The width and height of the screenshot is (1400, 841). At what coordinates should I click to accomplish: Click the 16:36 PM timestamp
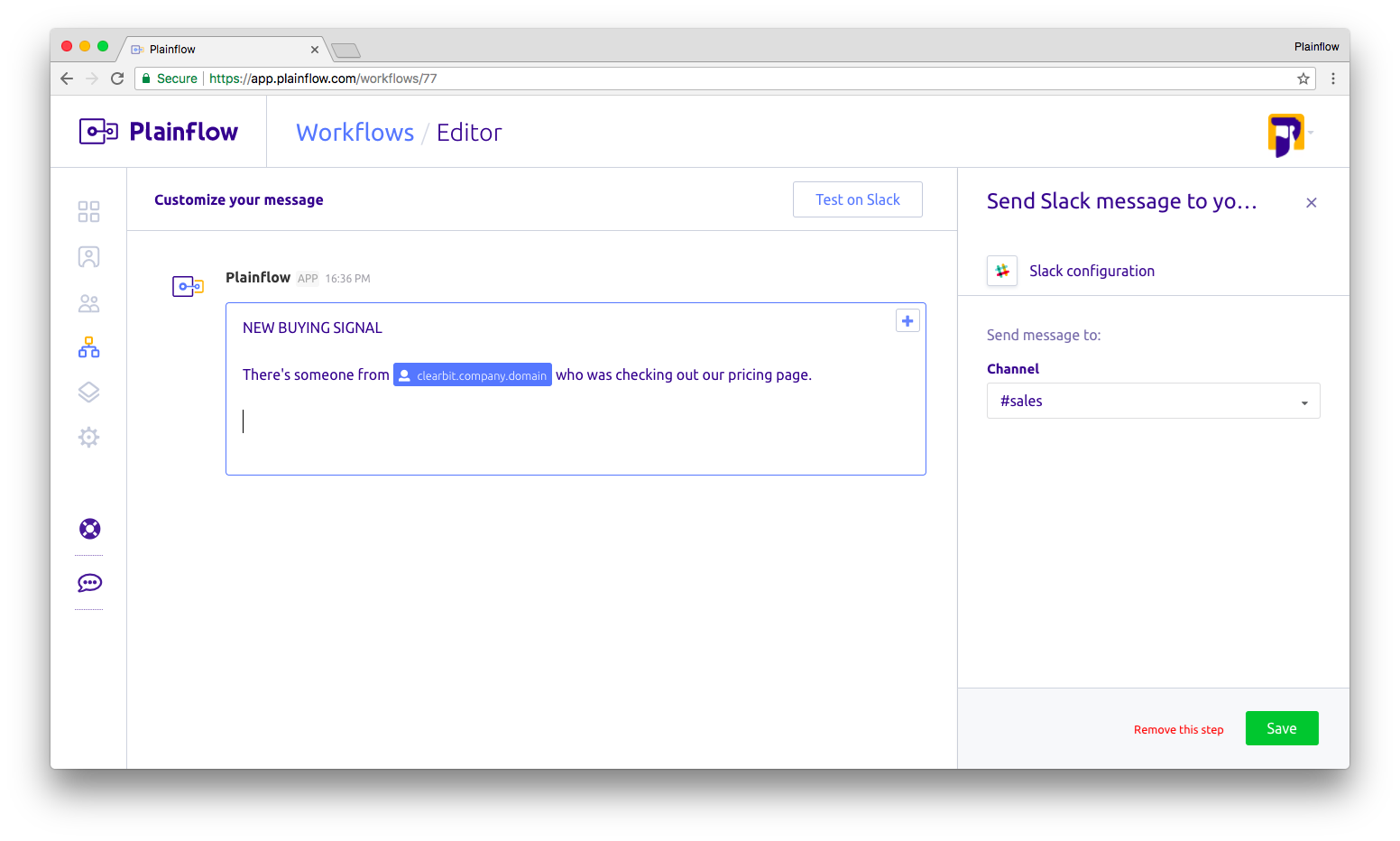tap(348, 279)
